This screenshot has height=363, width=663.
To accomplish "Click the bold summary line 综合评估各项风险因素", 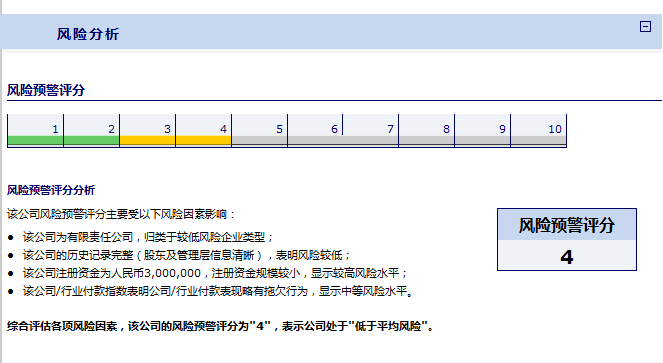I will tap(220, 326).
